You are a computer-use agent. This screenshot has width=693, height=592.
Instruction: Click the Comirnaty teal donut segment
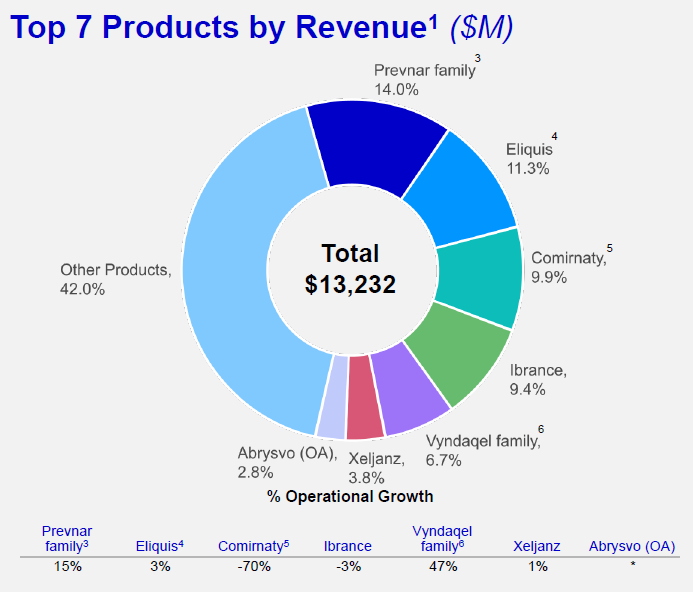pos(480,278)
